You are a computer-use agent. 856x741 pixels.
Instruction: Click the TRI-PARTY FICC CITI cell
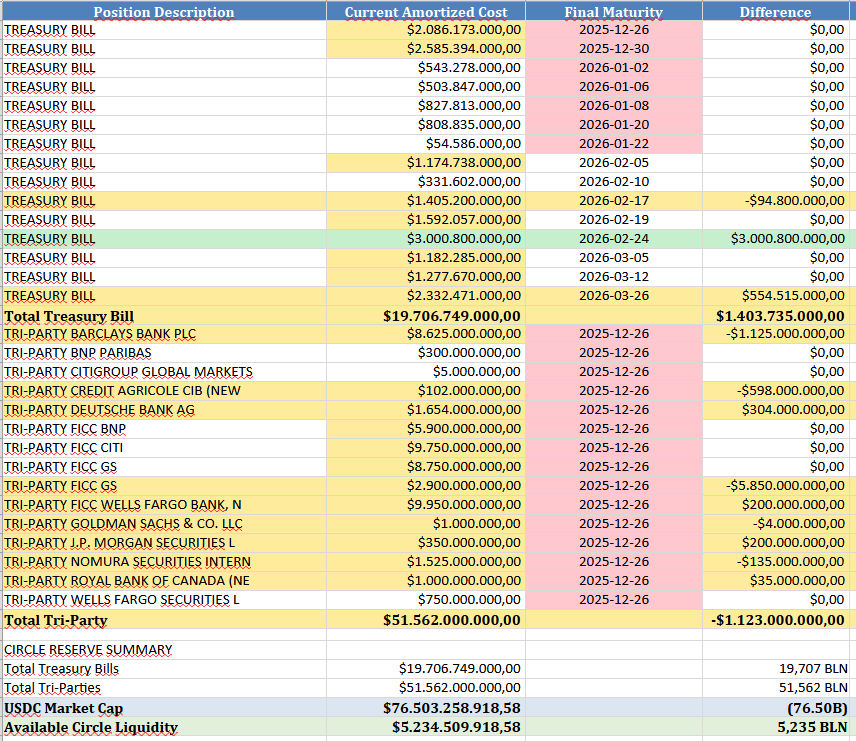click(164, 448)
